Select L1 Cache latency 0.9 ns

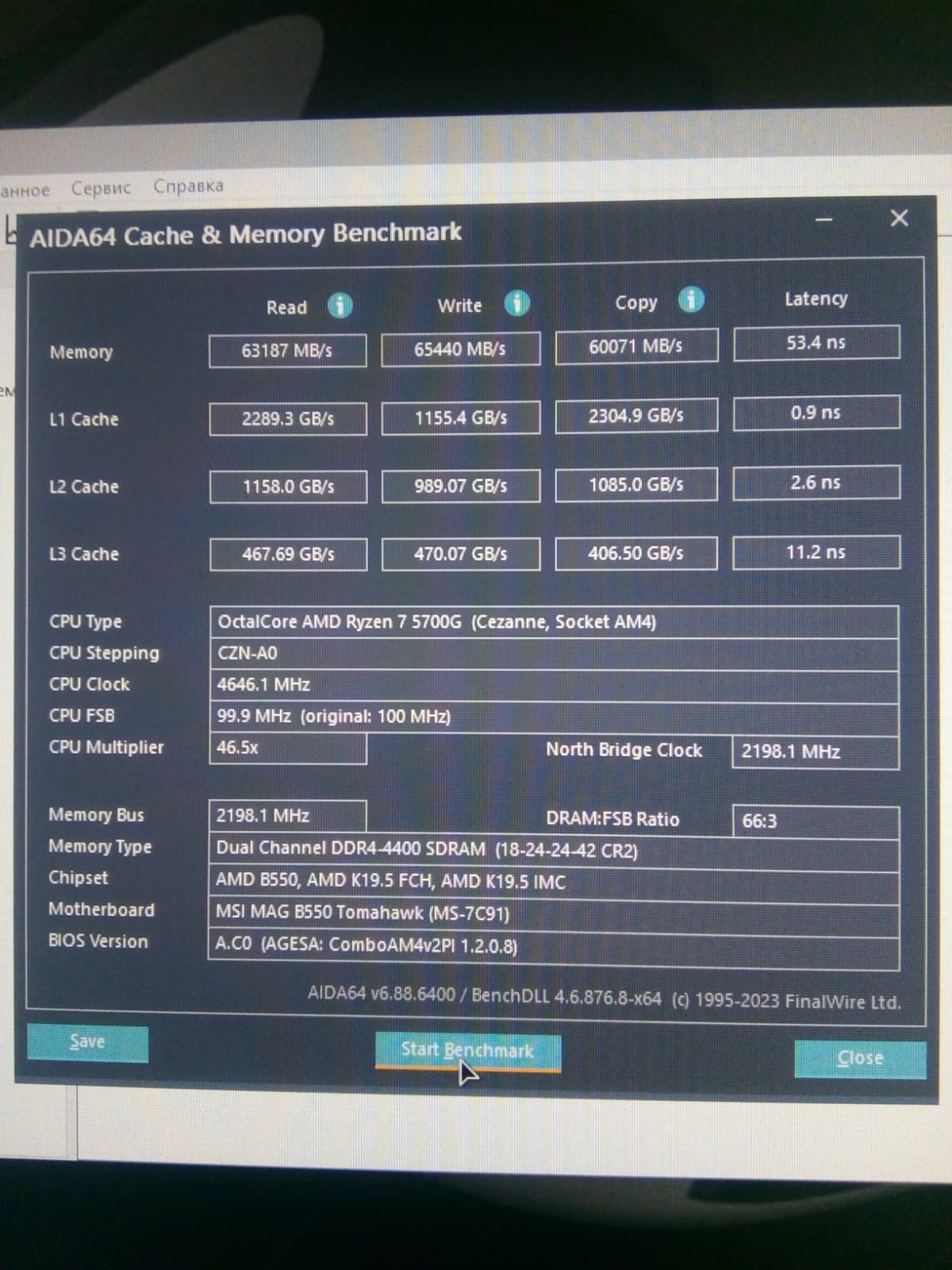point(816,413)
